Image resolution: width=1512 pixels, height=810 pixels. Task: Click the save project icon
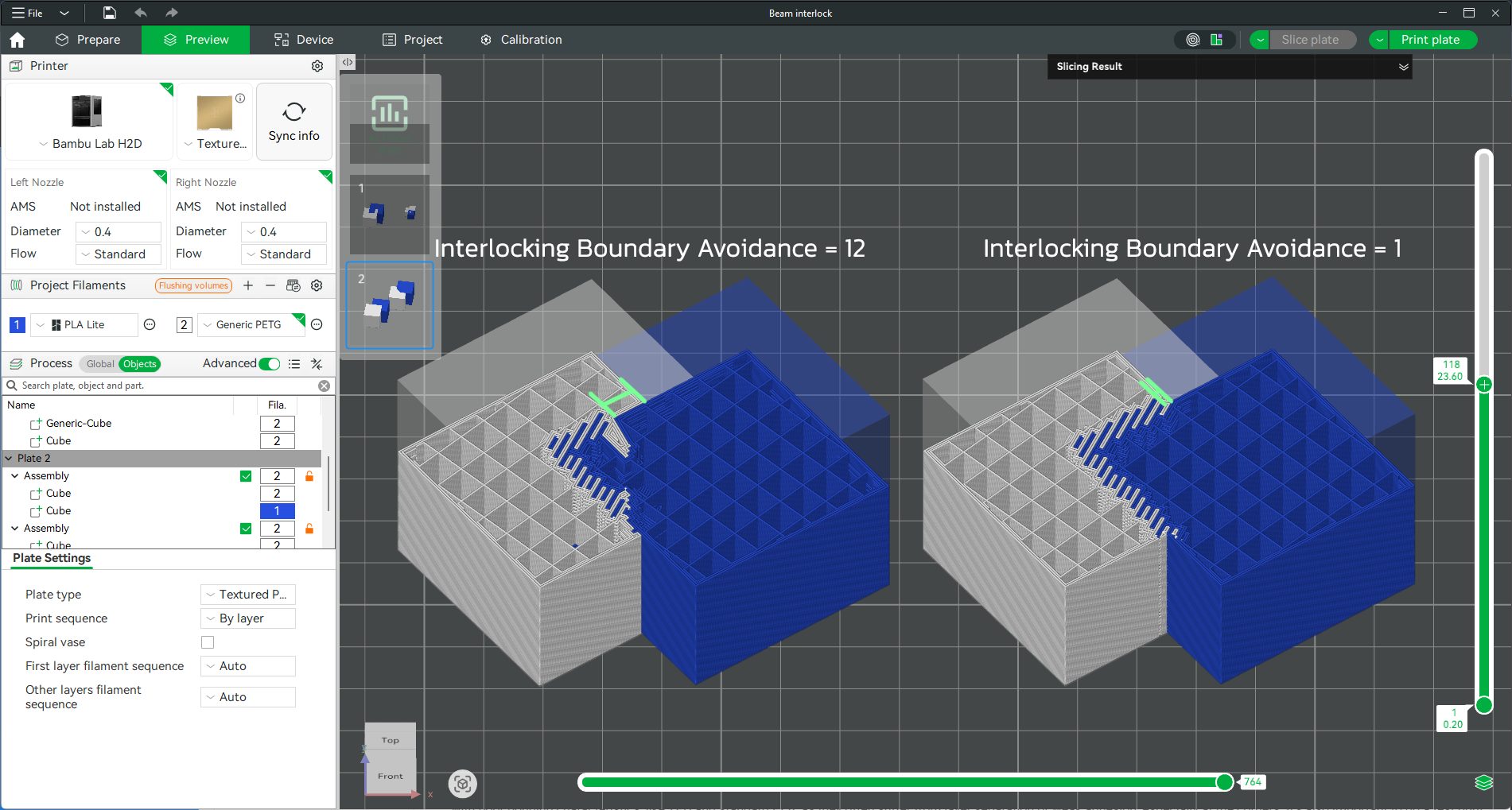110,13
